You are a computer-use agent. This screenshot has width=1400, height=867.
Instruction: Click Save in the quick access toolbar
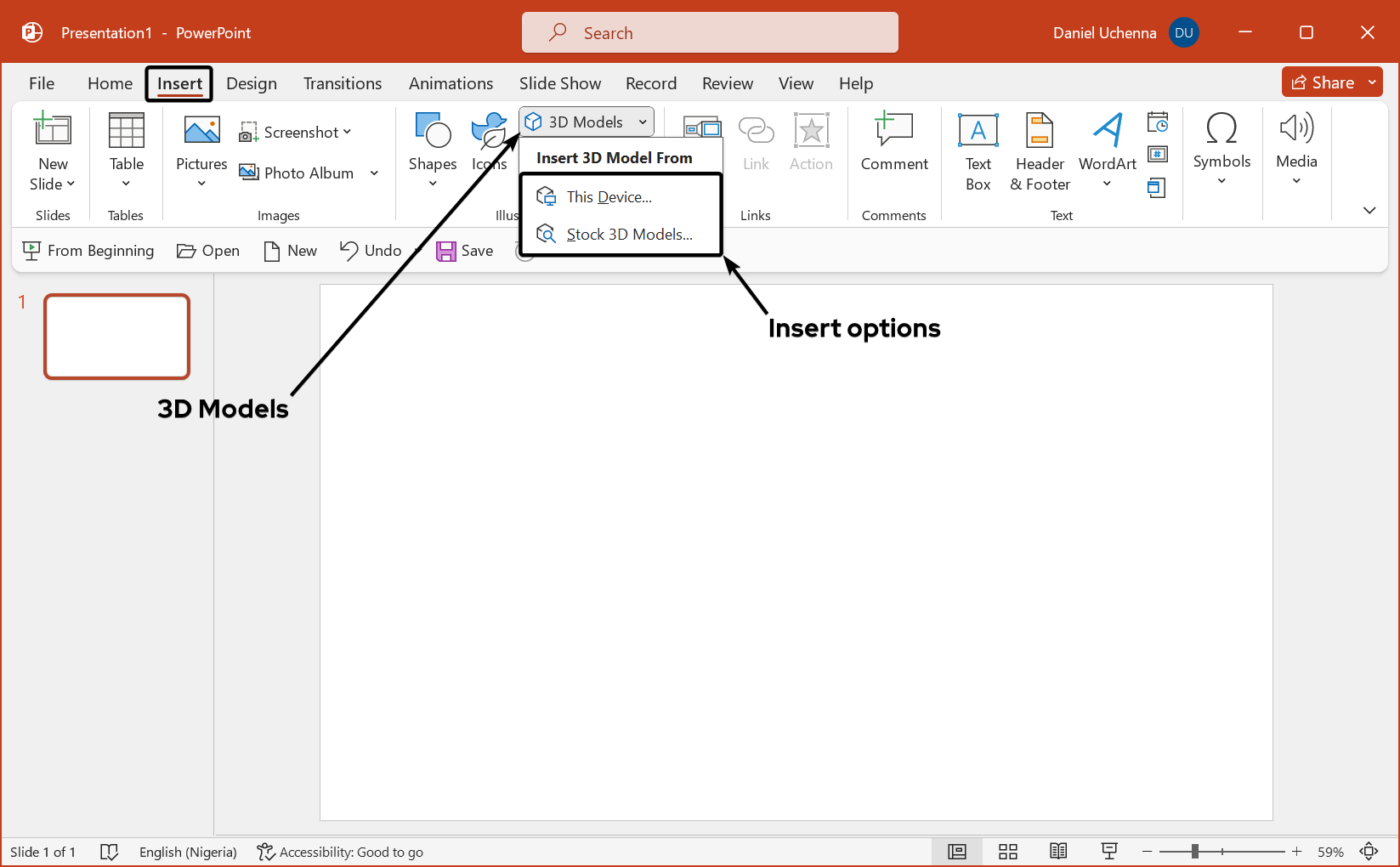coord(465,251)
